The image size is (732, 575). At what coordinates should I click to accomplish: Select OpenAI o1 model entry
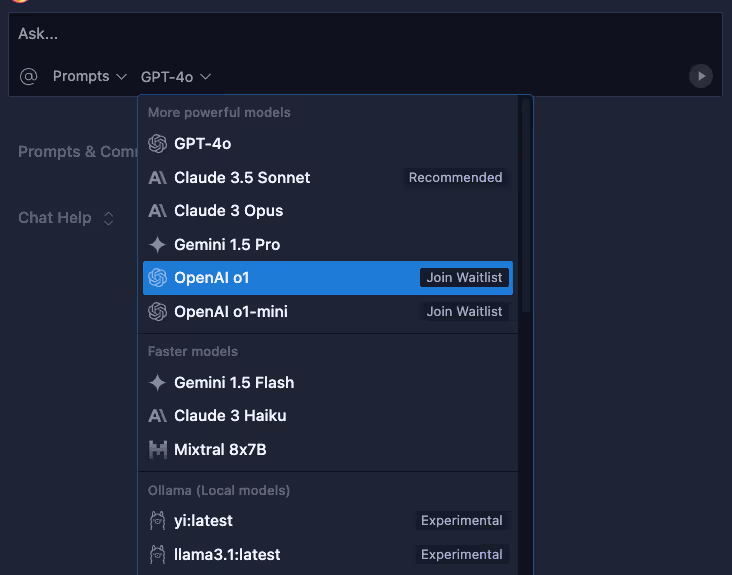(x=328, y=278)
